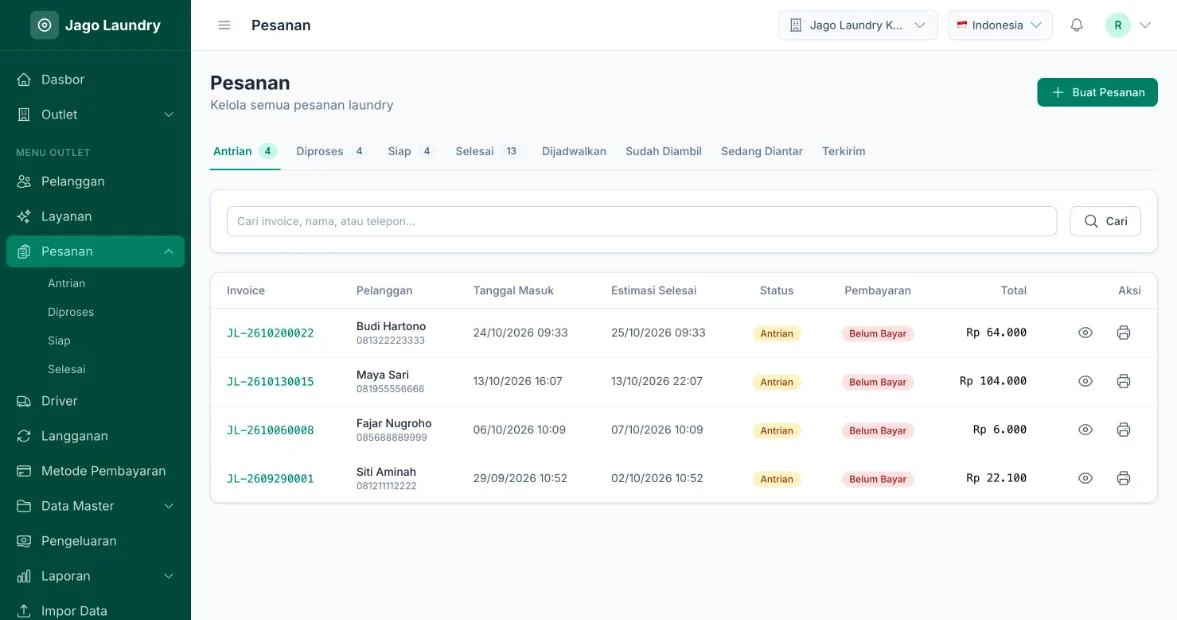The image size is (1177, 620).
Task: Select the Sedang Diantar tab
Action: [x=762, y=151]
